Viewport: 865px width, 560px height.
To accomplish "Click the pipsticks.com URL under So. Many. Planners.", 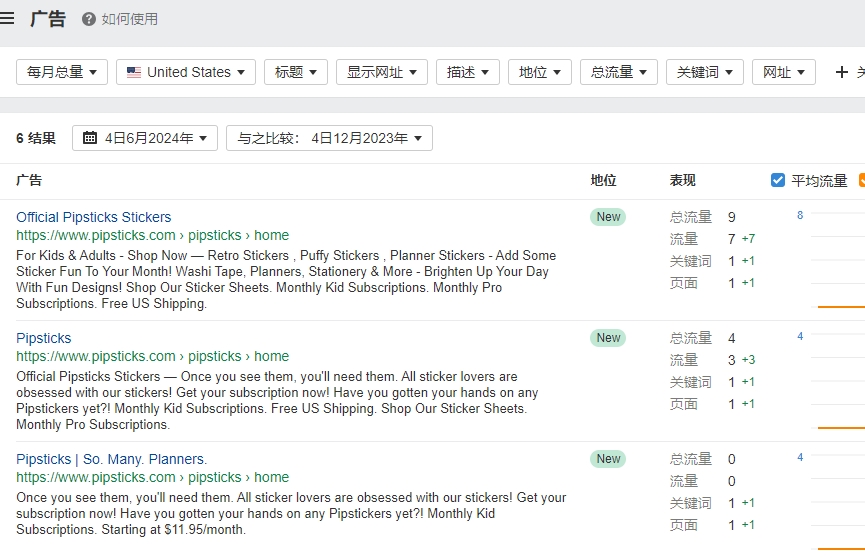I will tap(152, 477).
